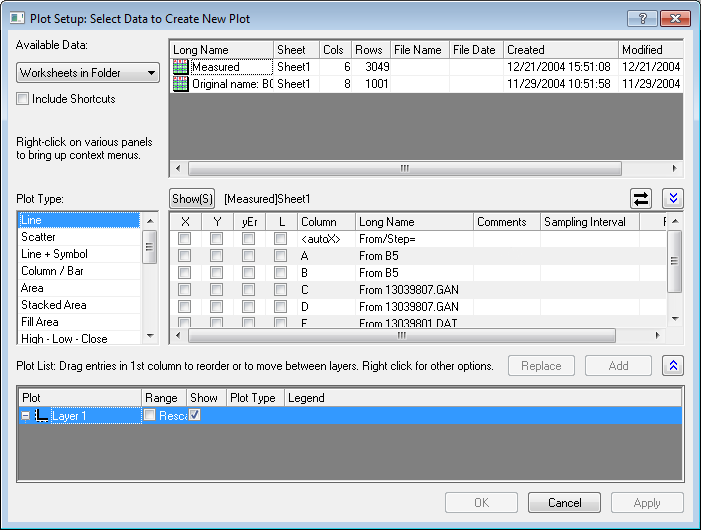This screenshot has height=530, width=701.
Task: Check the X box for column A
Action: 185,256
